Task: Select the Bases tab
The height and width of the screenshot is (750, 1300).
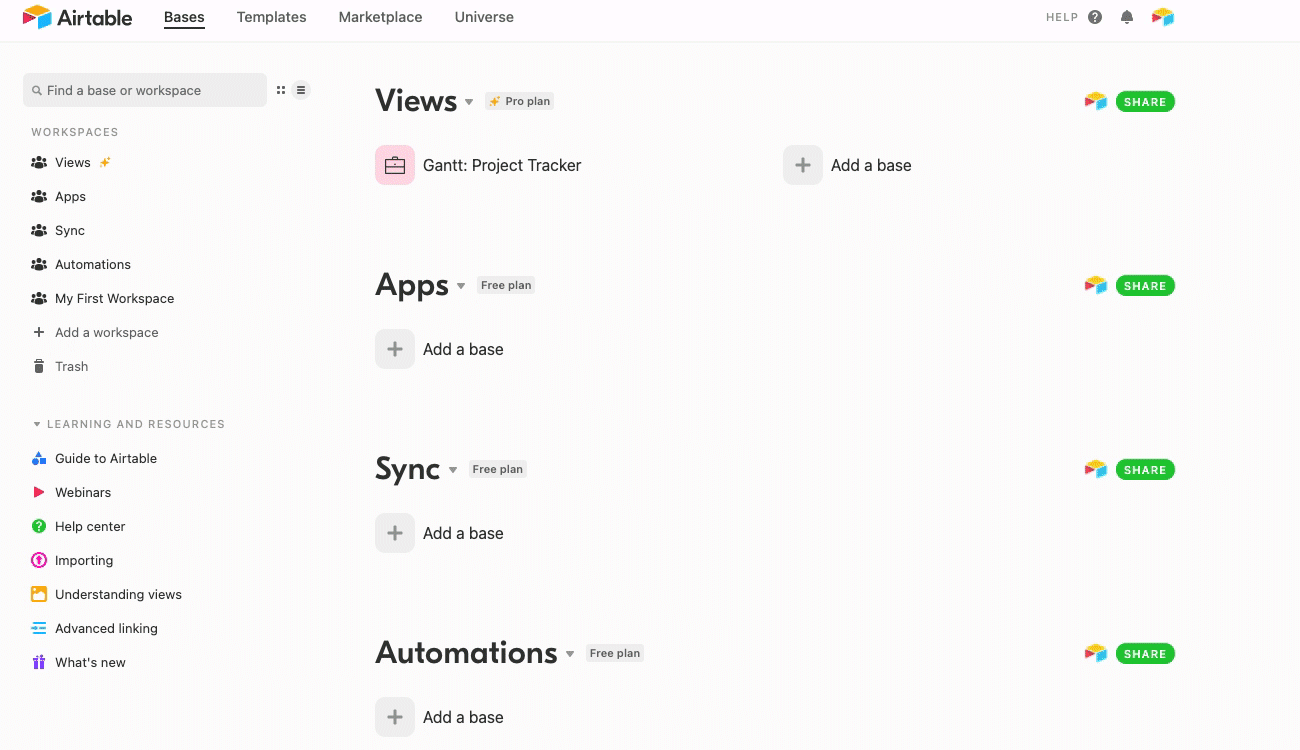Action: point(184,17)
